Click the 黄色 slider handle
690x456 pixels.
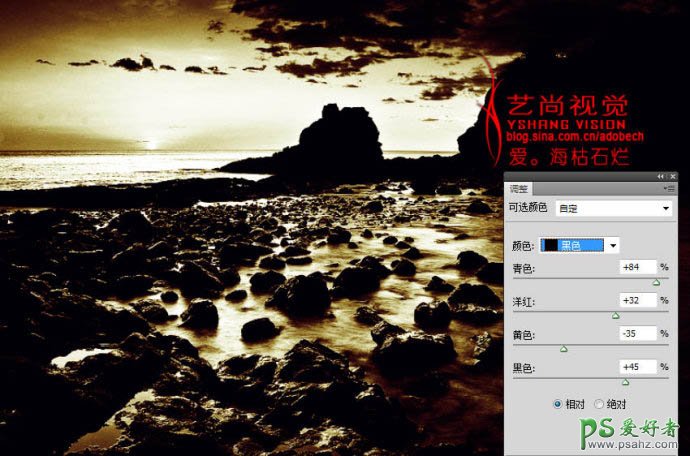(563, 349)
